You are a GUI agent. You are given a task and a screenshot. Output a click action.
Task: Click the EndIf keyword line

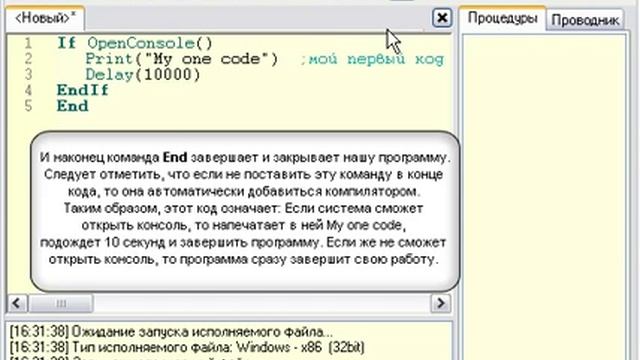[x=83, y=90]
